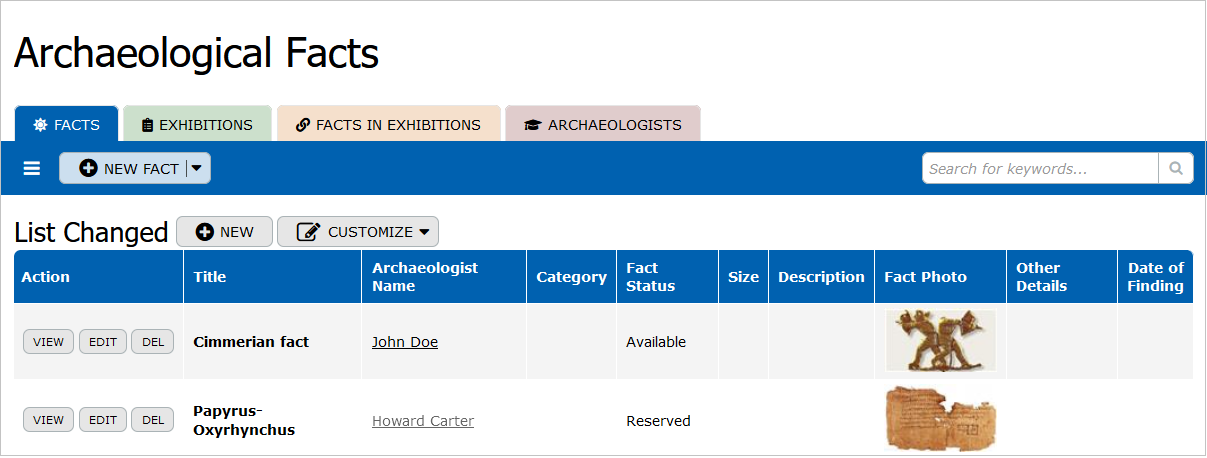View the Cimmerian fact record

pyautogui.click(x=48, y=342)
